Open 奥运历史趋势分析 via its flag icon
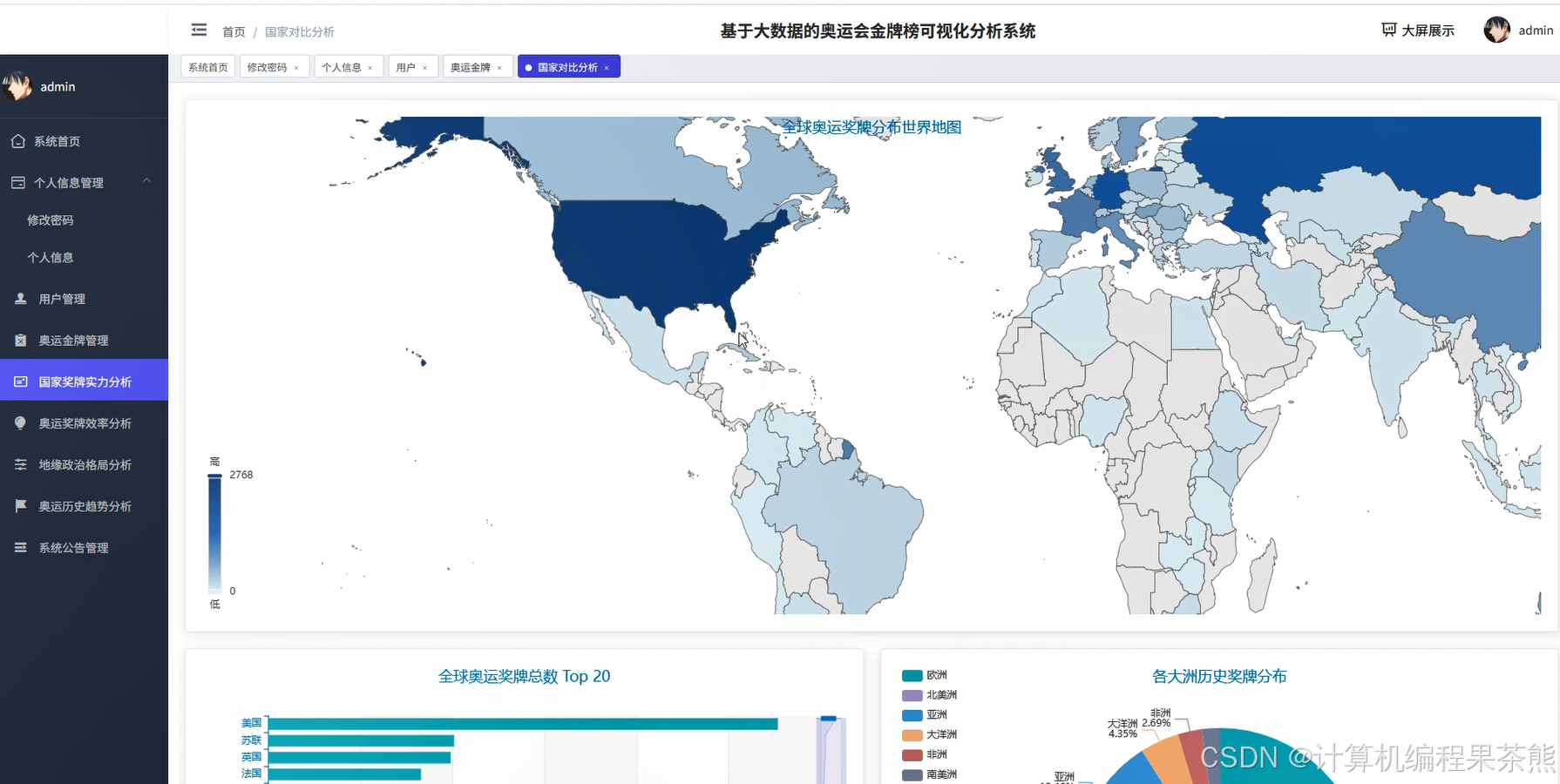Image resolution: width=1560 pixels, height=784 pixels. pyautogui.click(x=21, y=506)
